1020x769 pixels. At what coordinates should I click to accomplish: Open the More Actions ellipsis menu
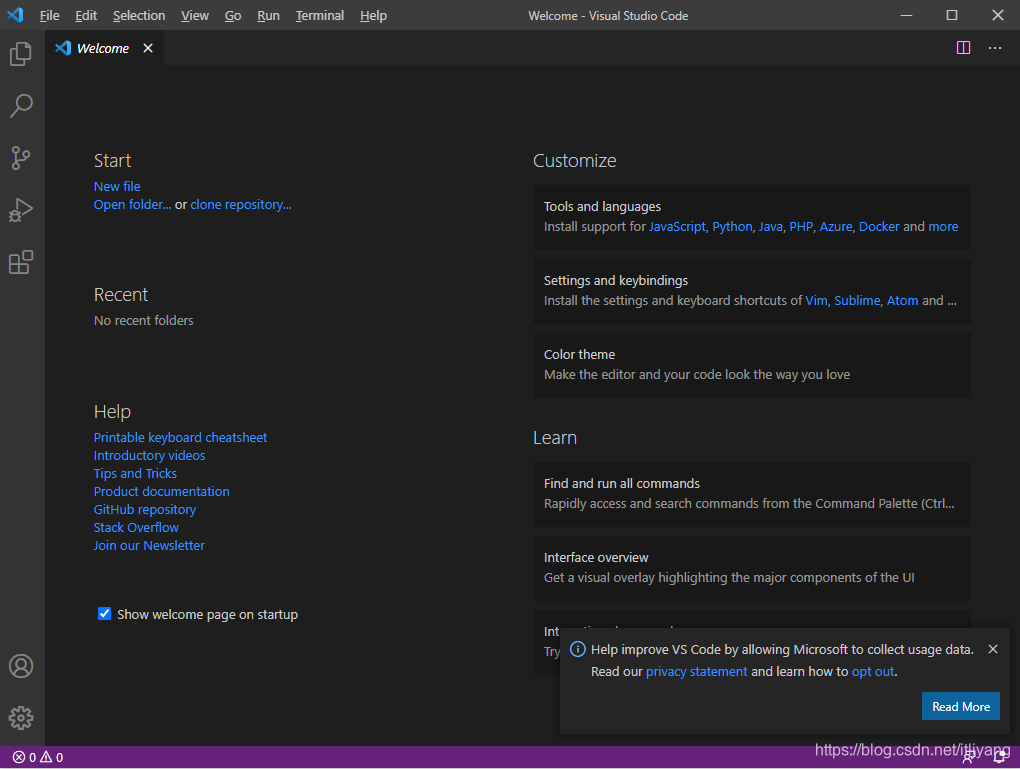click(x=995, y=48)
